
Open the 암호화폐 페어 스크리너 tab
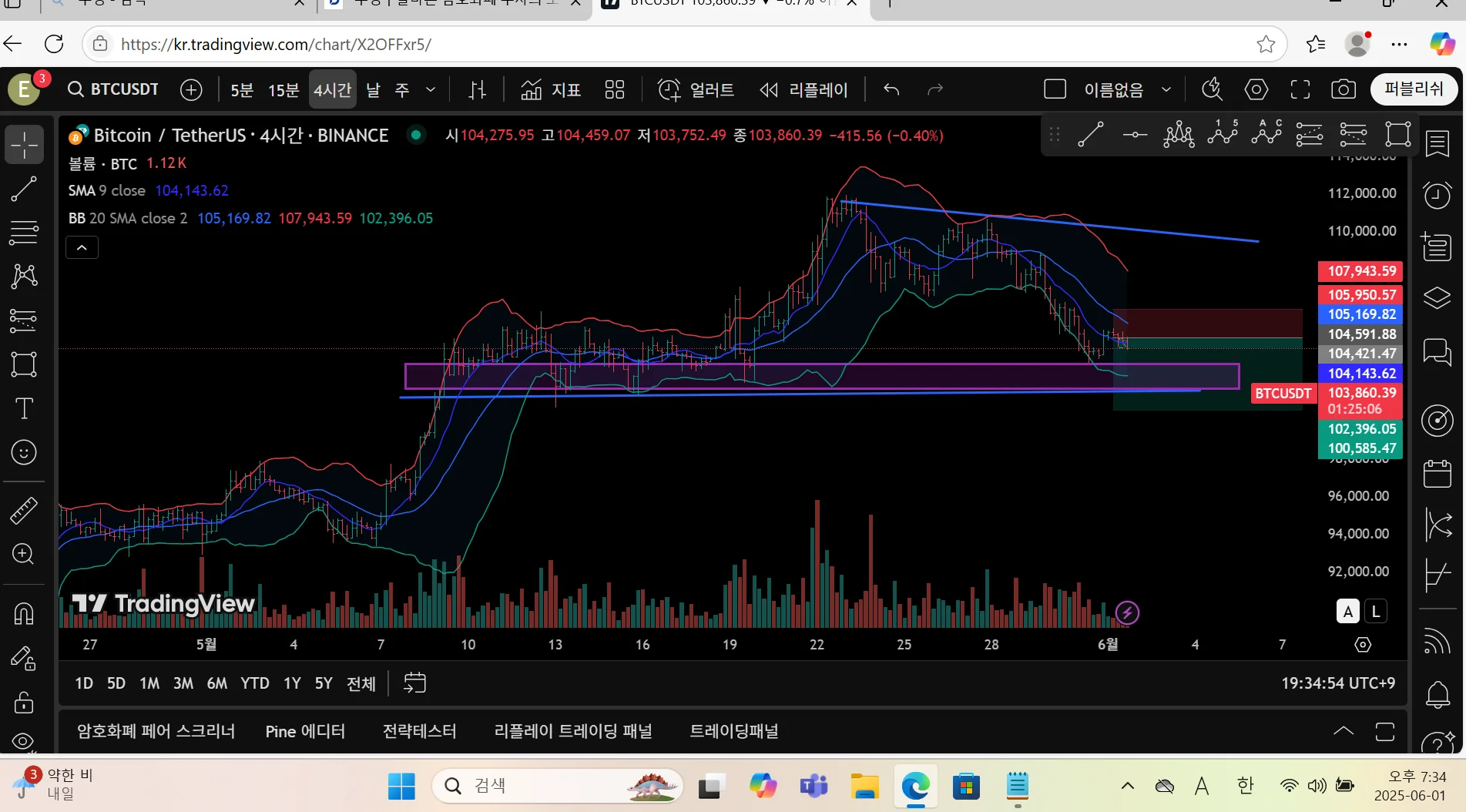coord(156,731)
